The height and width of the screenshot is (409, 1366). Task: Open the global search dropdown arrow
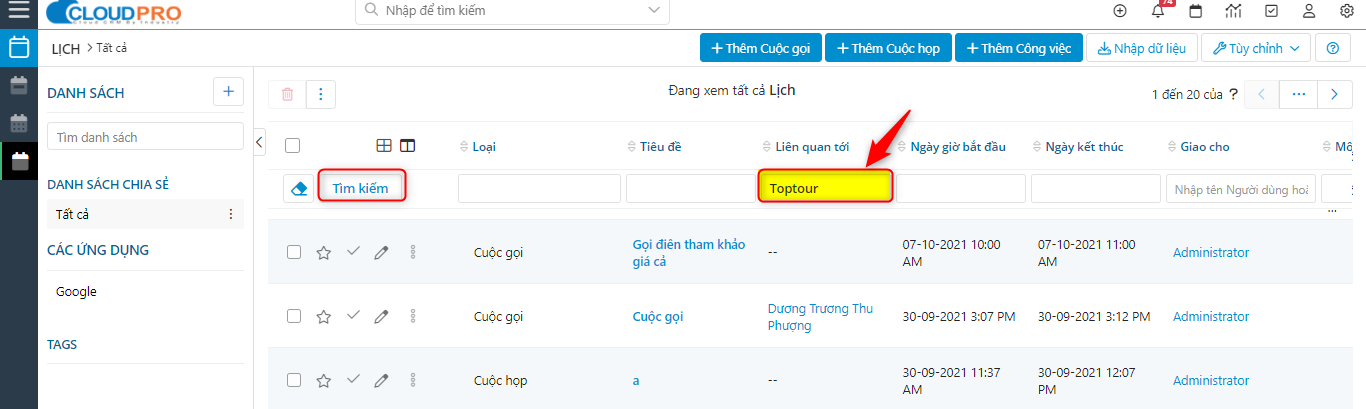pyautogui.click(x=654, y=10)
